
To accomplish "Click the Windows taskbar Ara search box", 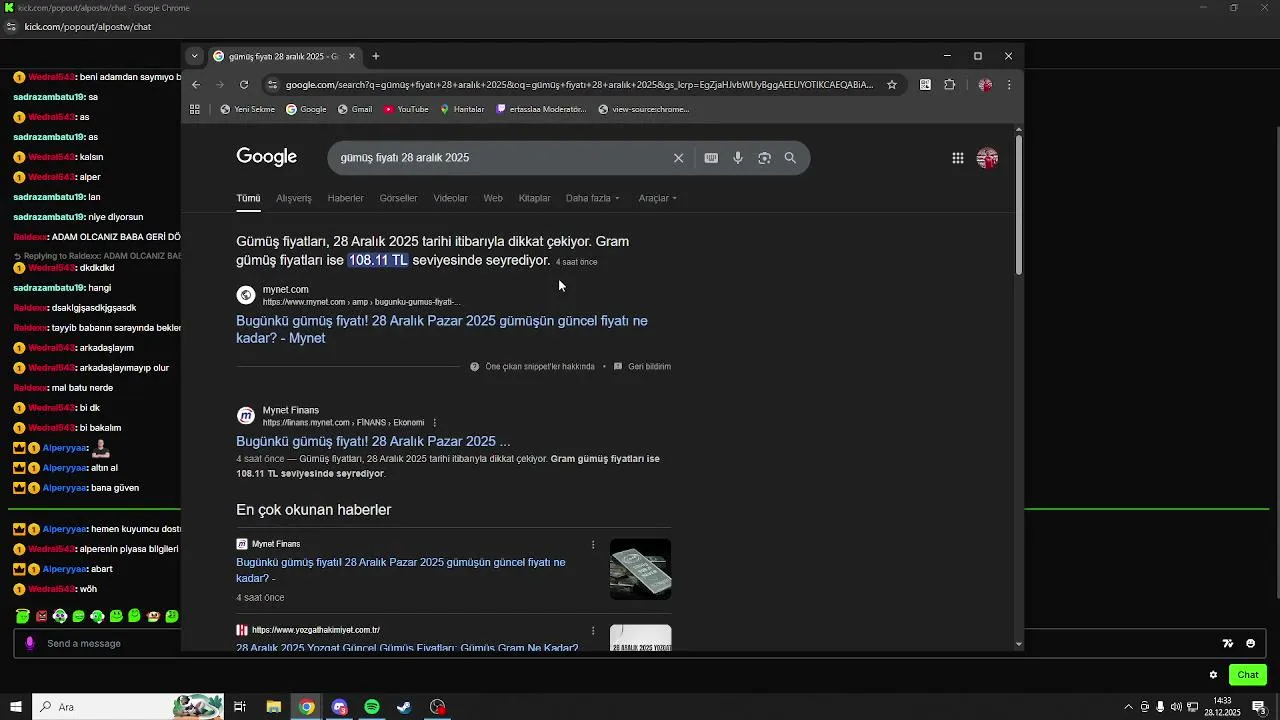I will tap(128, 707).
